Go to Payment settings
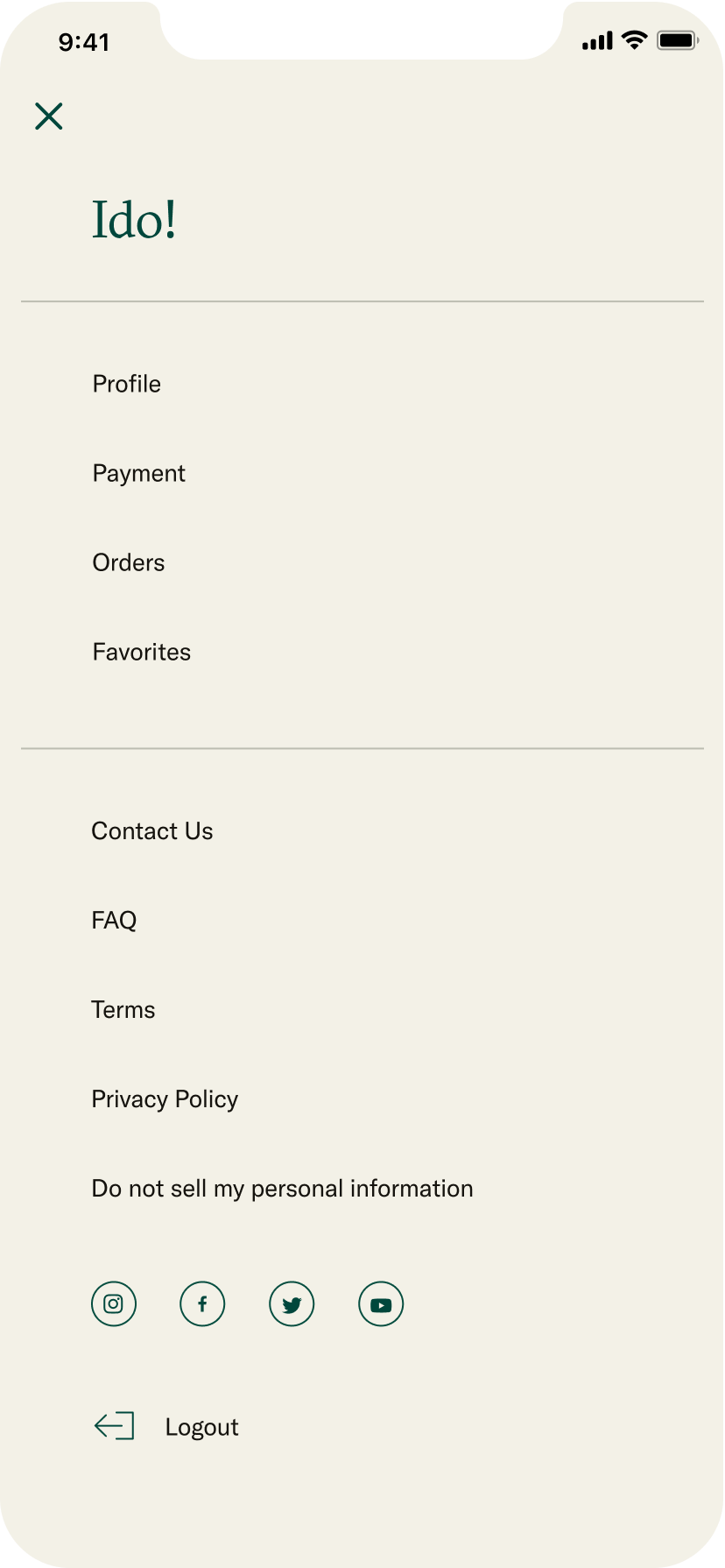 point(139,473)
